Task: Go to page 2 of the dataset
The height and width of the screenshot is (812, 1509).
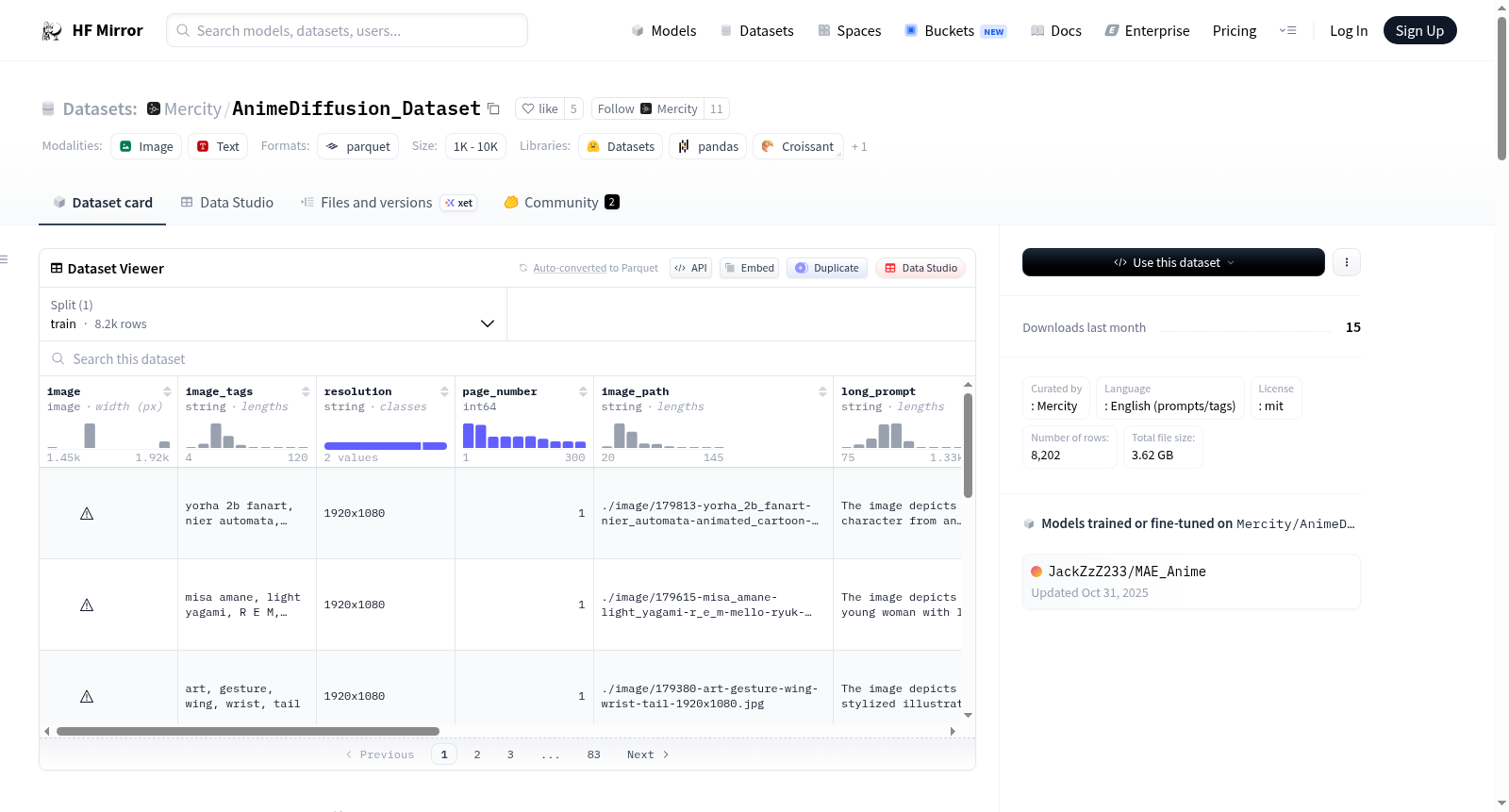Action: click(x=477, y=754)
